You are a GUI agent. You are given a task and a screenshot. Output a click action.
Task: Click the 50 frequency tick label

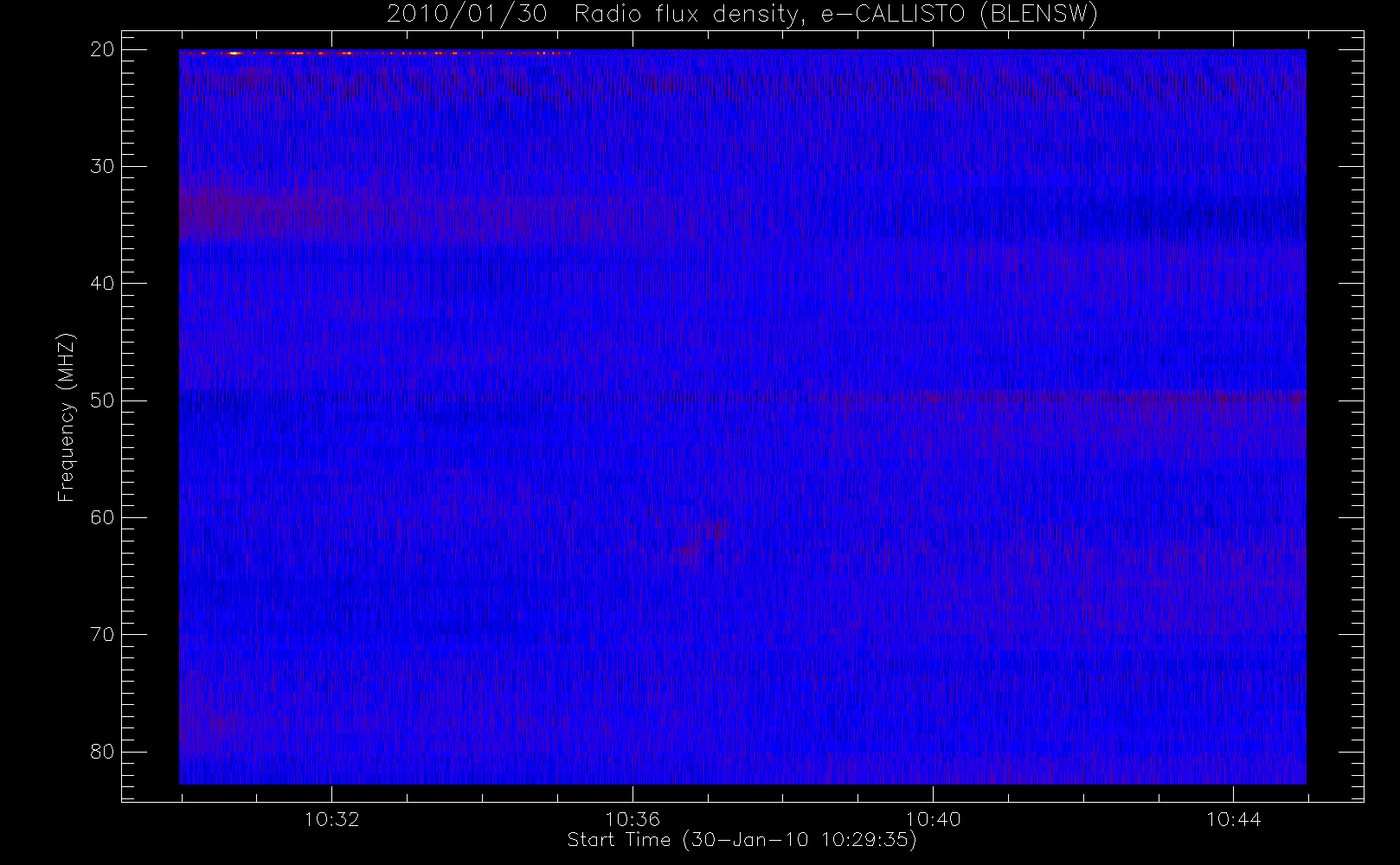pos(102,400)
